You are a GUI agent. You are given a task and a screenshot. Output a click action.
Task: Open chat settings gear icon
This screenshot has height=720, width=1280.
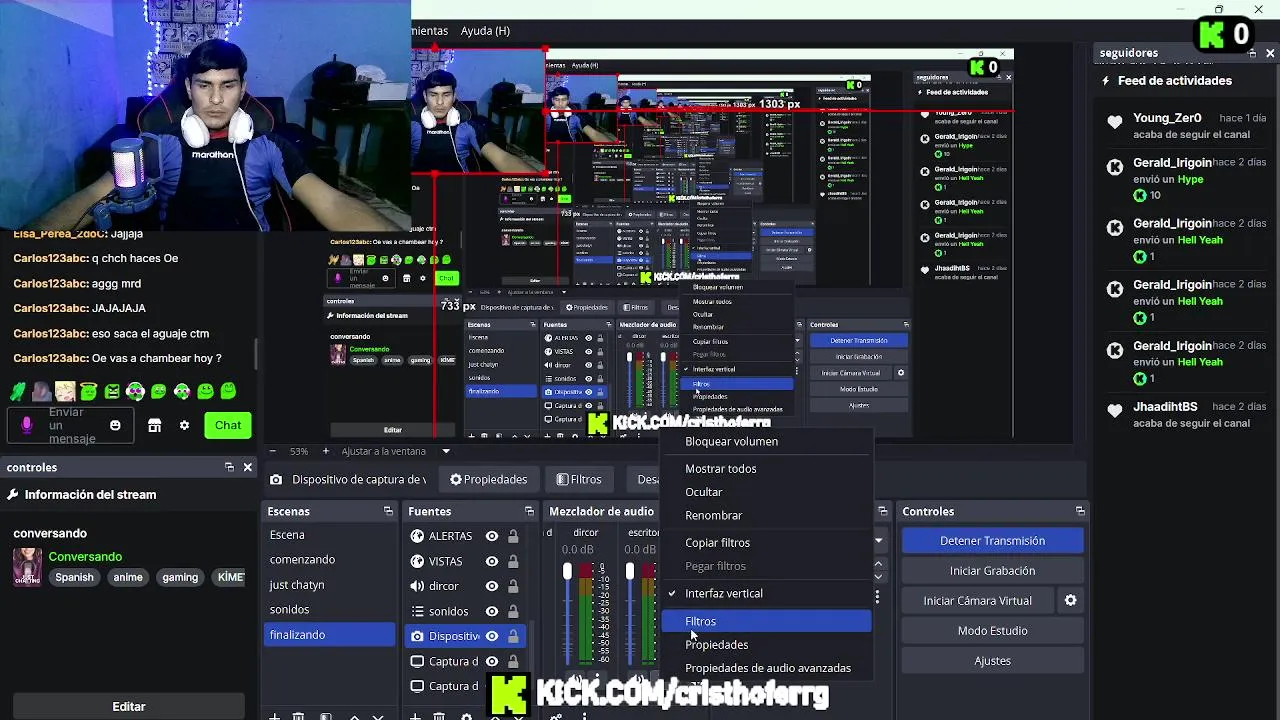tap(184, 425)
